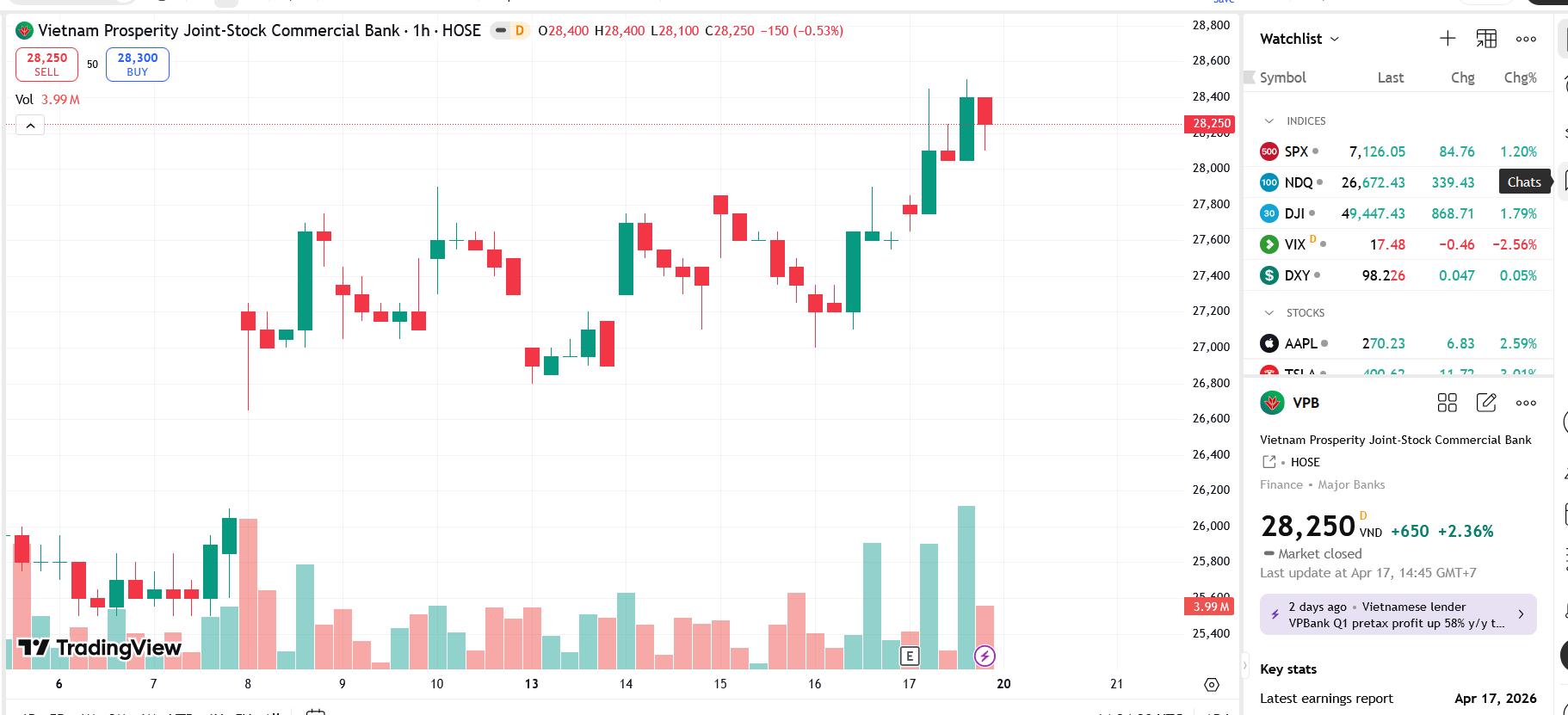This screenshot has height=715, width=1568.
Task: Sort watchlist by Last column
Action: [1390, 77]
